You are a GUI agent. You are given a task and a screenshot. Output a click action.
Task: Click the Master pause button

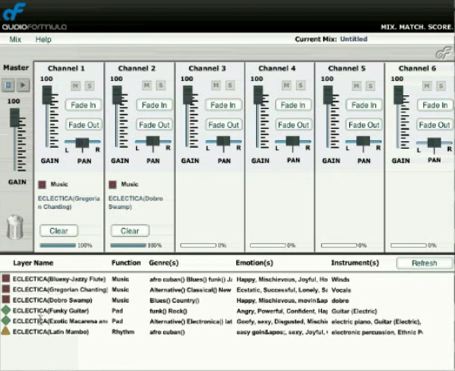[x=8, y=85]
